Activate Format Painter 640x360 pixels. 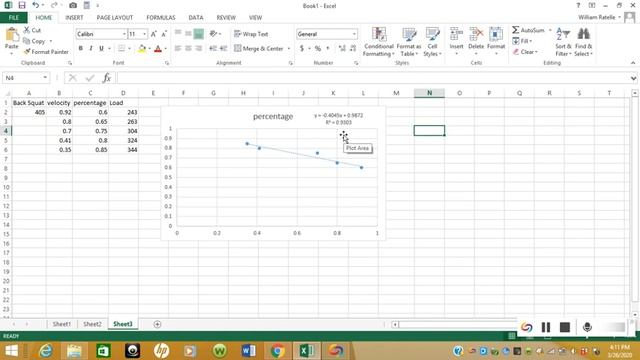click(46, 52)
